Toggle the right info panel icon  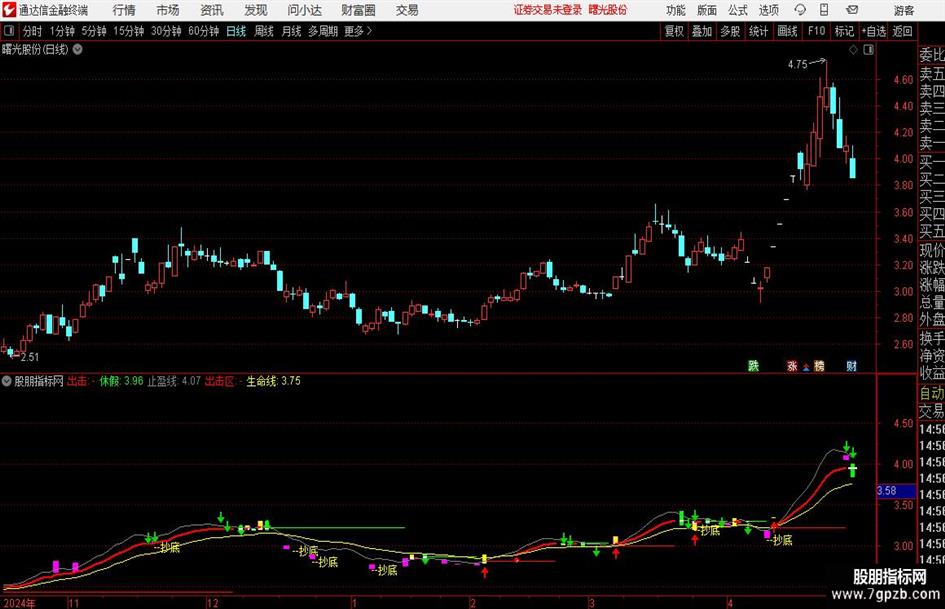click(x=868, y=50)
